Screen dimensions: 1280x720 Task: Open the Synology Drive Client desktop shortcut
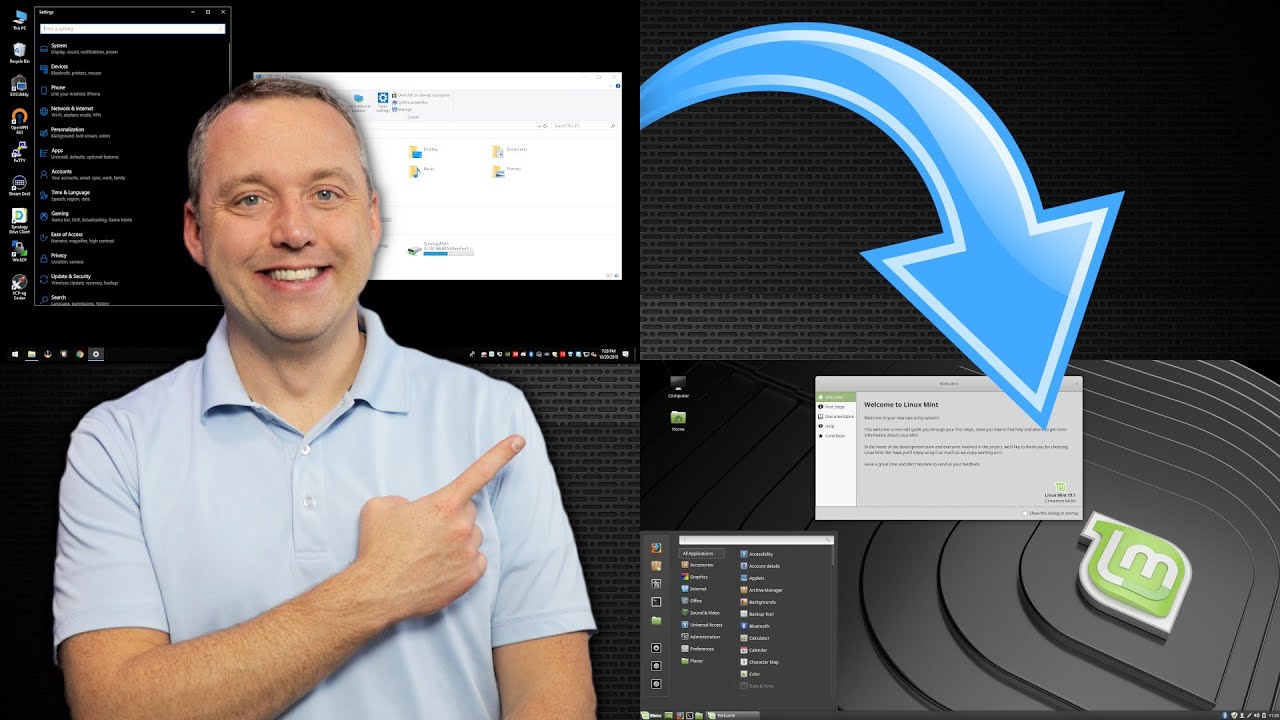pyautogui.click(x=19, y=221)
